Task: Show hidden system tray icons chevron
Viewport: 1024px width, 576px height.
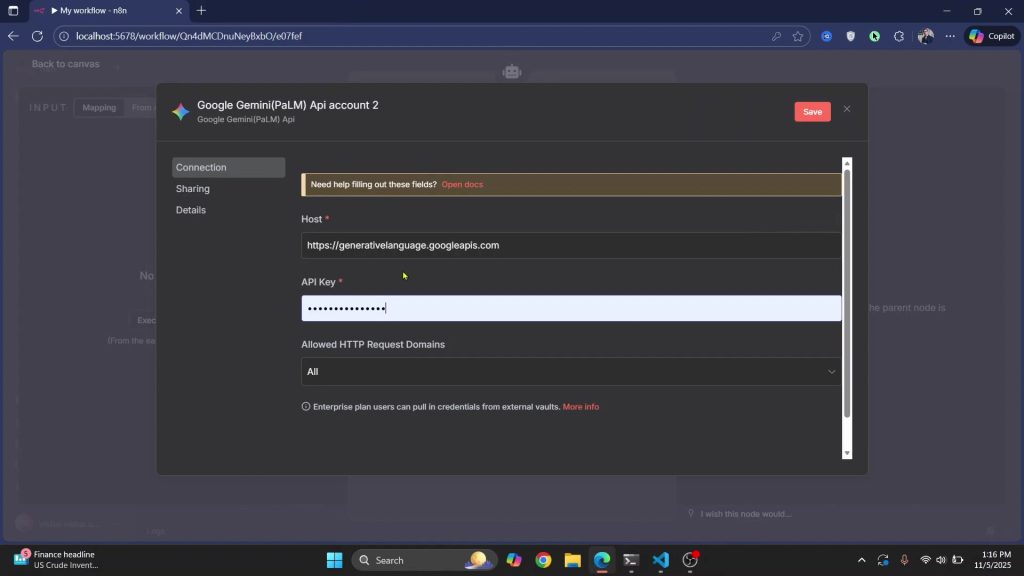Action: [x=862, y=560]
